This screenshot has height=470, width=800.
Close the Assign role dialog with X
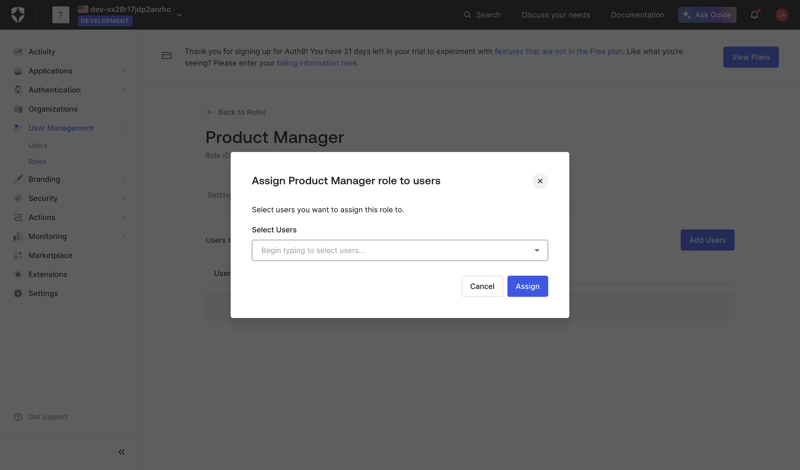pos(540,181)
